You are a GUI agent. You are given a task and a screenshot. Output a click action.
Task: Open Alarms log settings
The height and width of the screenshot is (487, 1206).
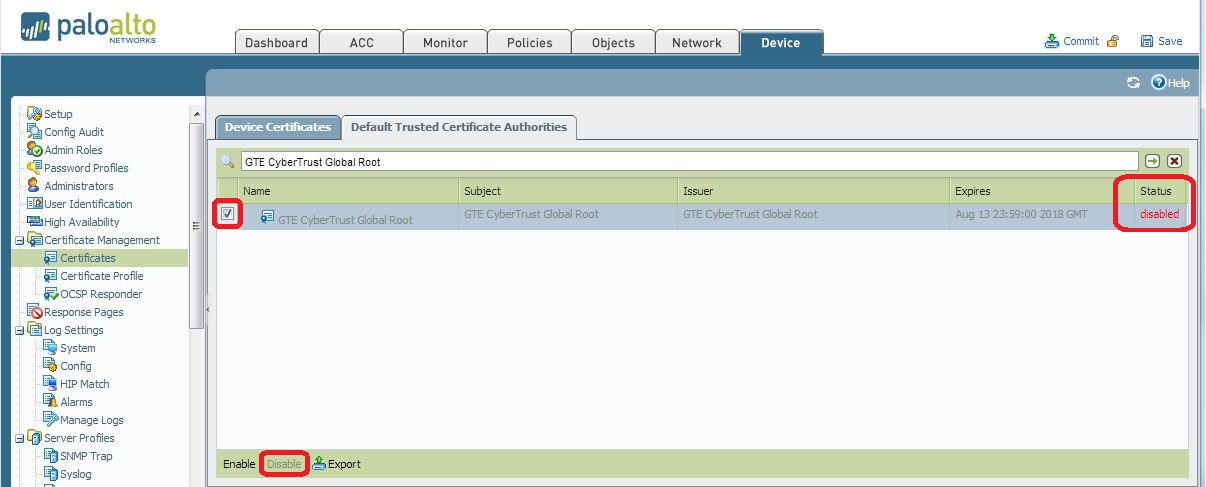[x=76, y=402]
